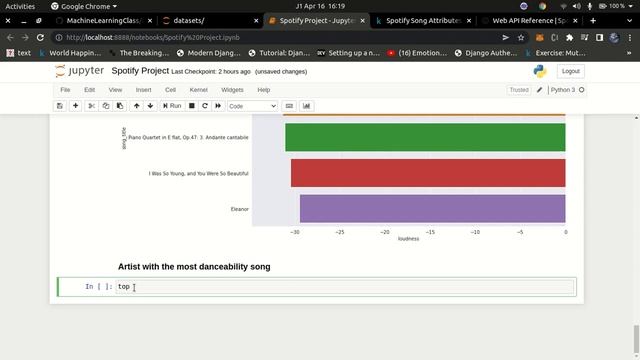Open the clock and calendar panel
The height and width of the screenshot is (360, 640).
coord(320,6)
